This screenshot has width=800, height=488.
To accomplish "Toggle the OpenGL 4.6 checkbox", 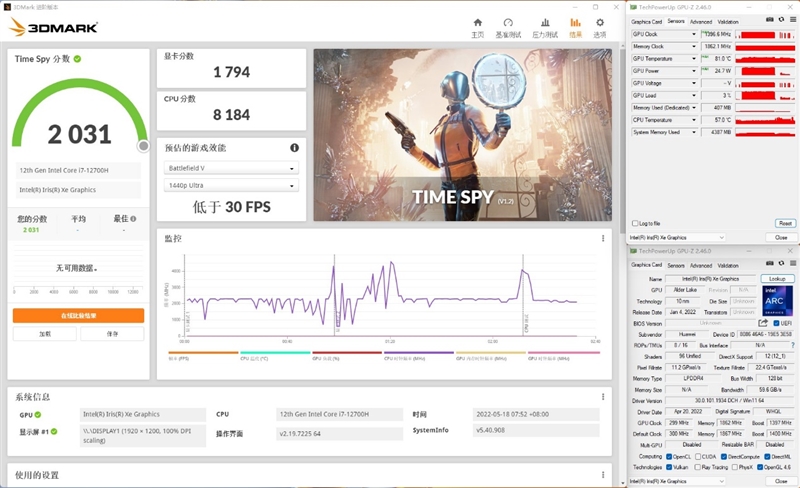I will pos(760,467).
